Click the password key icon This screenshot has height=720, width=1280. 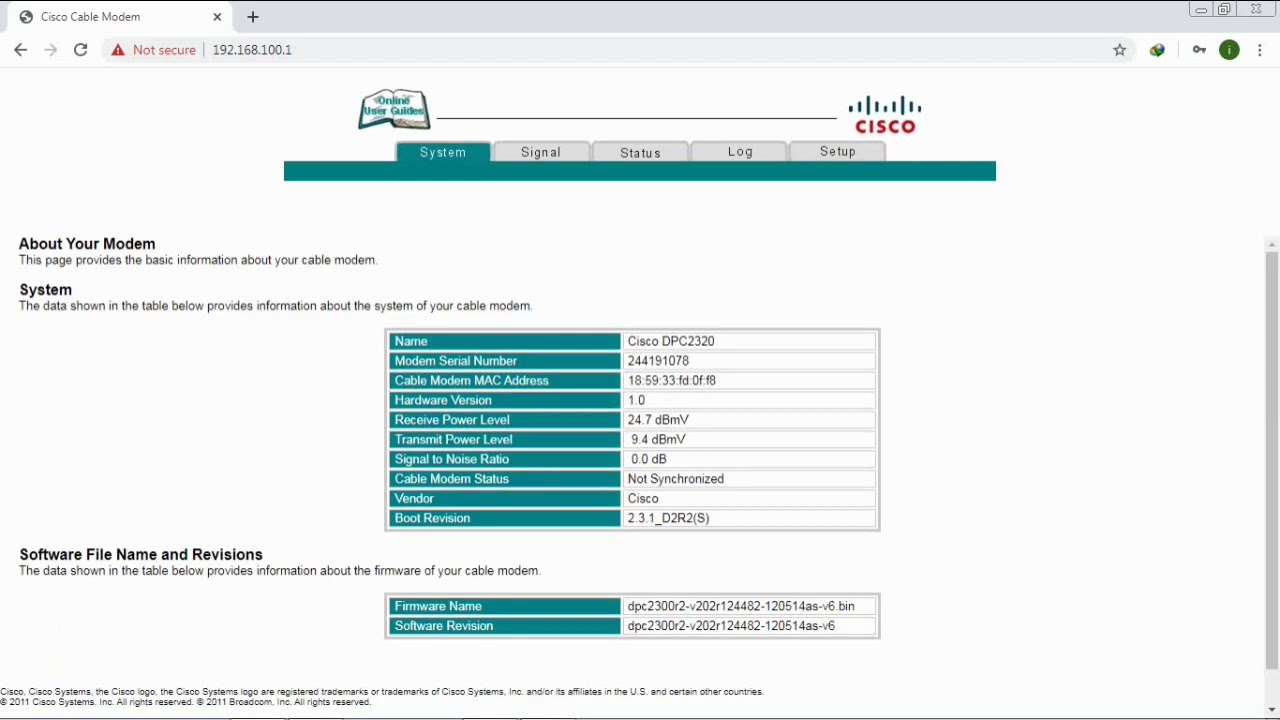click(1199, 50)
